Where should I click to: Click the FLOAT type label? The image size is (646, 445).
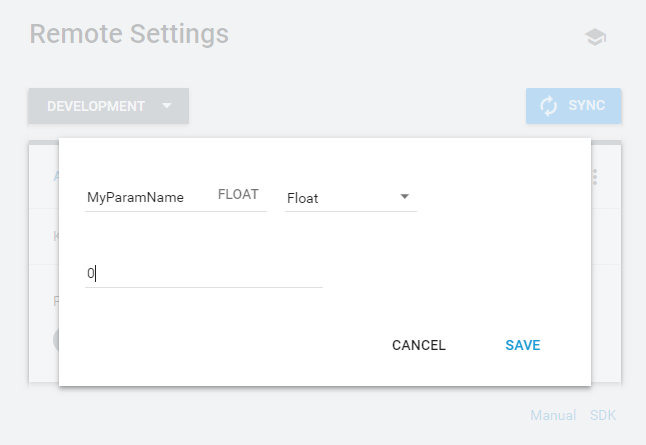(x=238, y=195)
